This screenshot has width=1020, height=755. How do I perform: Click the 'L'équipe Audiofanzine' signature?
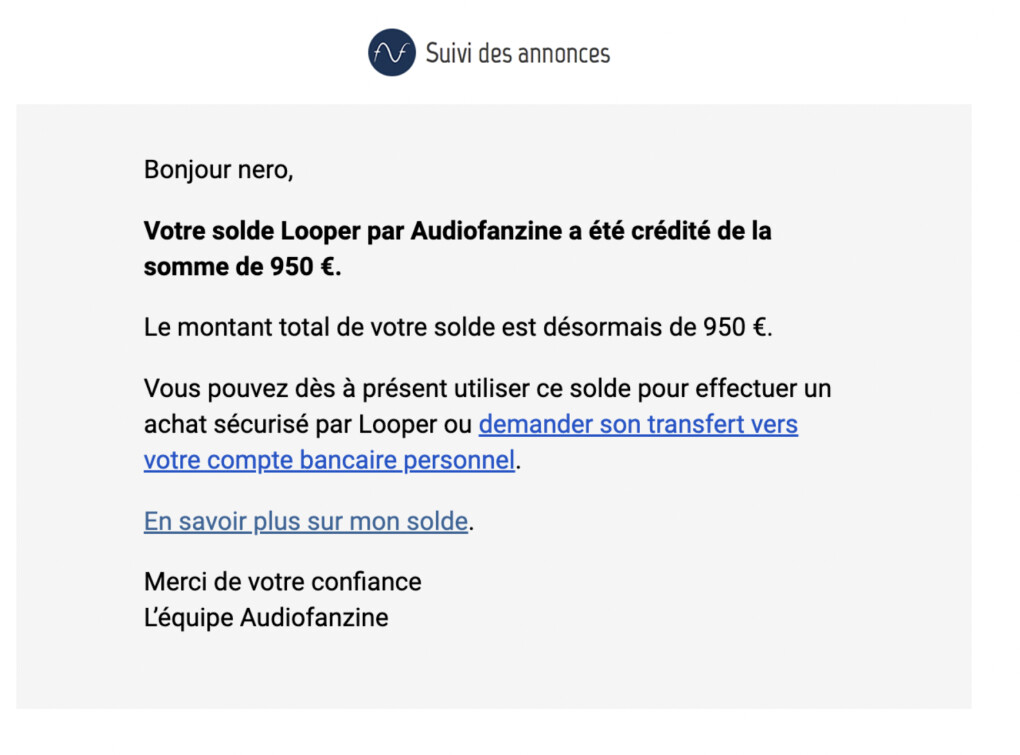tap(266, 617)
